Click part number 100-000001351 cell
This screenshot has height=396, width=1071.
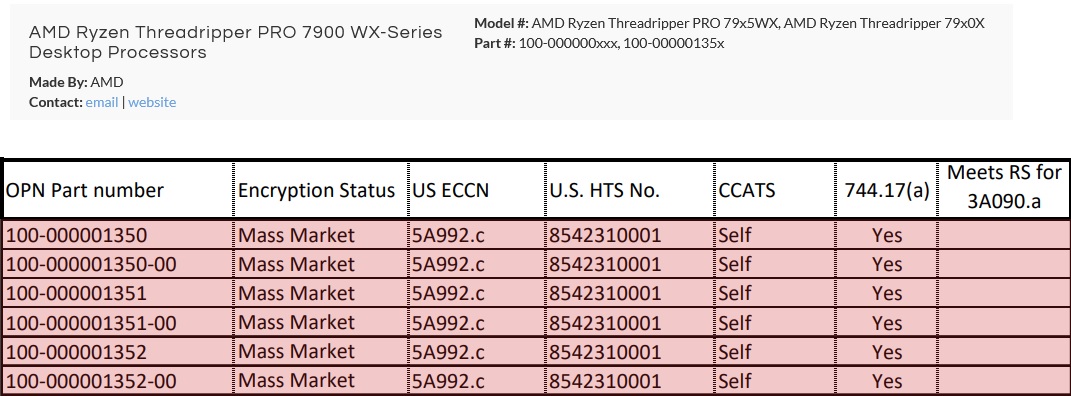117,293
